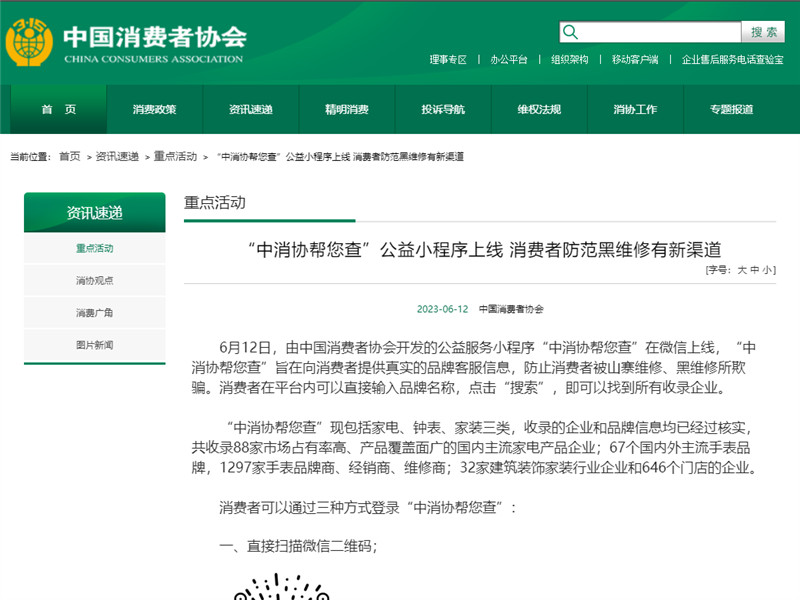Open 维权法规 in the main navigation bar
Viewport: 800px width, 600px height.
click(539, 109)
